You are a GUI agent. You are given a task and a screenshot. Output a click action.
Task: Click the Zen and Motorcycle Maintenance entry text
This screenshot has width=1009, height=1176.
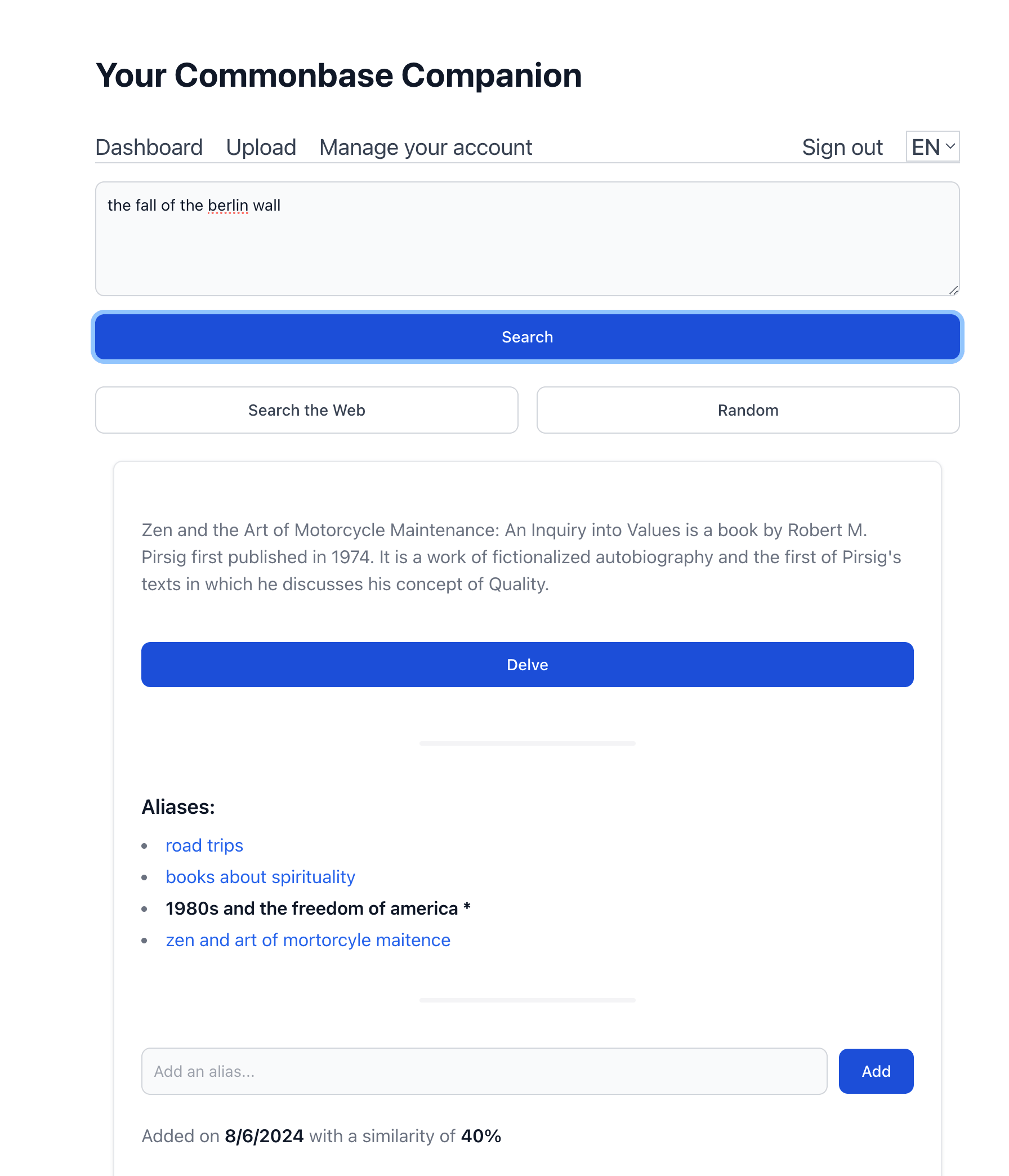coord(521,557)
